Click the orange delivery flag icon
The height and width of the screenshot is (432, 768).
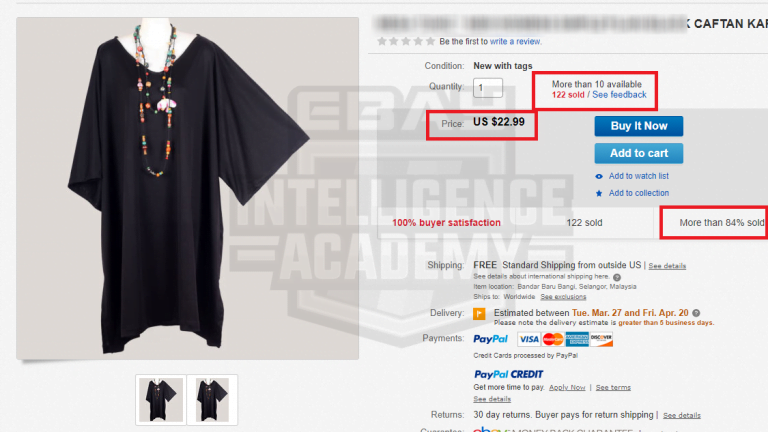point(479,313)
